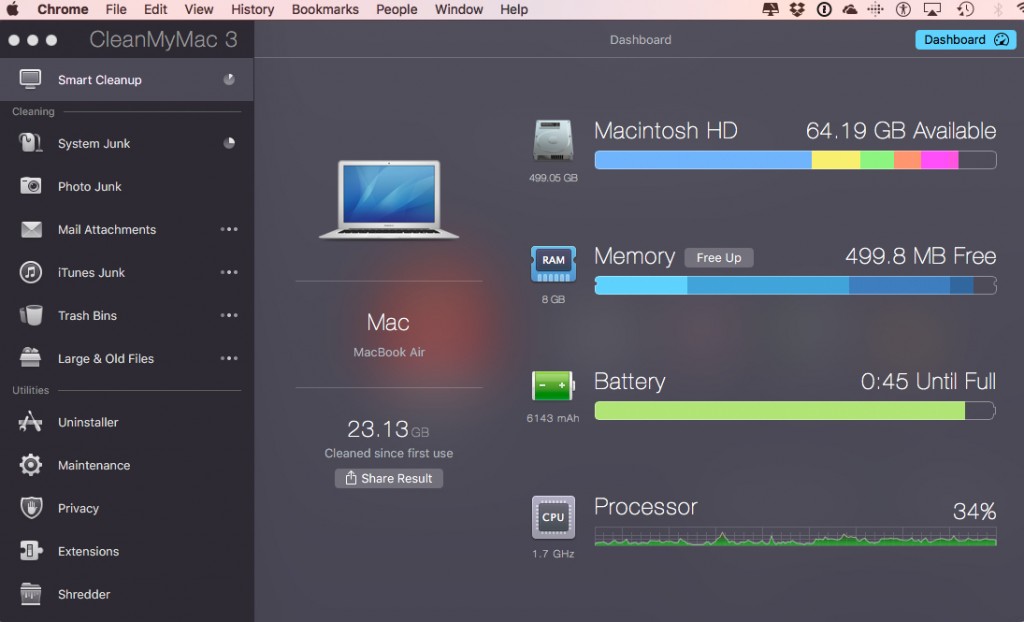Open the Dropbox menu bar icon
Image resolution: width=1024 pixels, height=622 pixels.
(x=797, y=9)
